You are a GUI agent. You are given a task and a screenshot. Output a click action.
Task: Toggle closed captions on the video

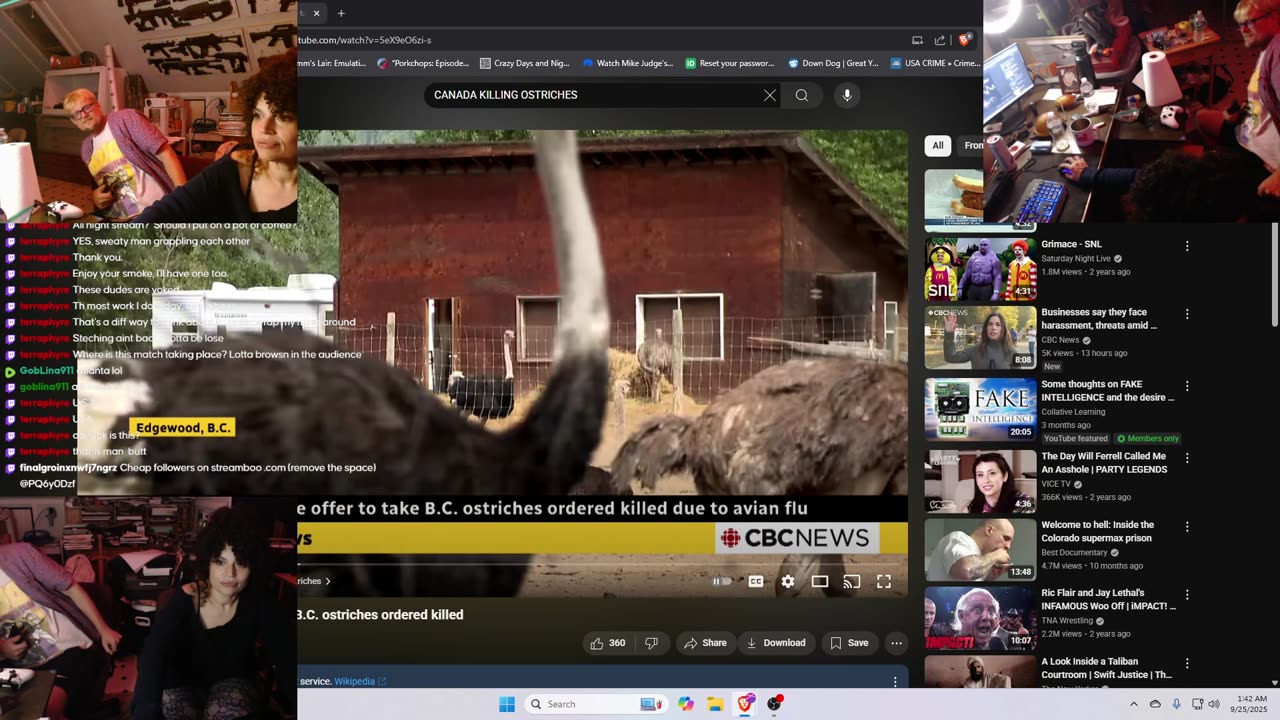click(x=756, y=581)
